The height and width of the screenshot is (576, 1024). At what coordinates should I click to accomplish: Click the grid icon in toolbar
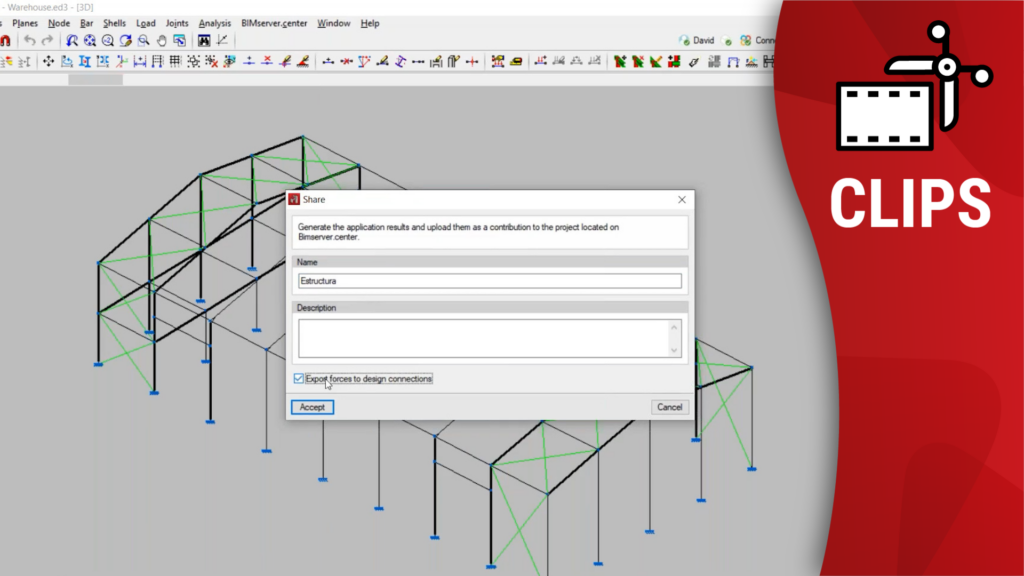[175, 62]
